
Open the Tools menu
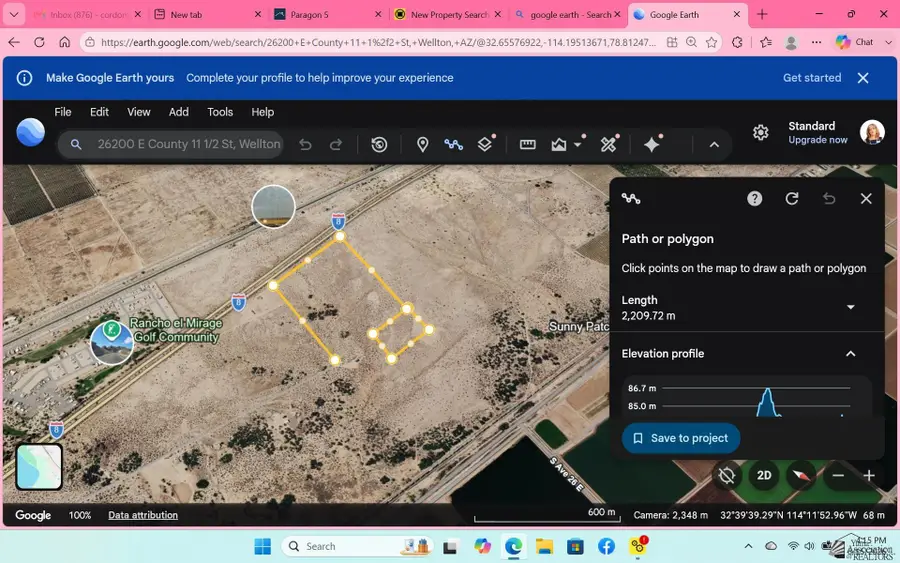click(x=220, y=112)
